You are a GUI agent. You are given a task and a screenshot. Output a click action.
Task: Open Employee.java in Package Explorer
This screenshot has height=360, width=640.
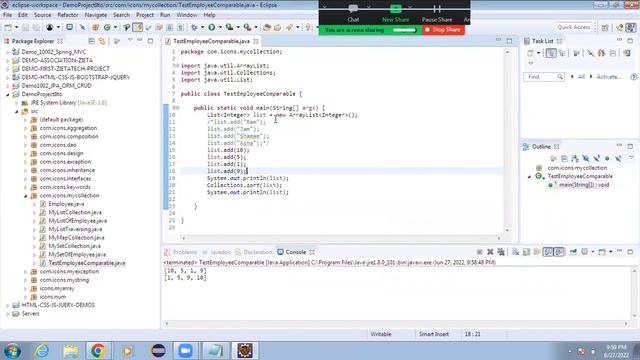pos(66,204)
